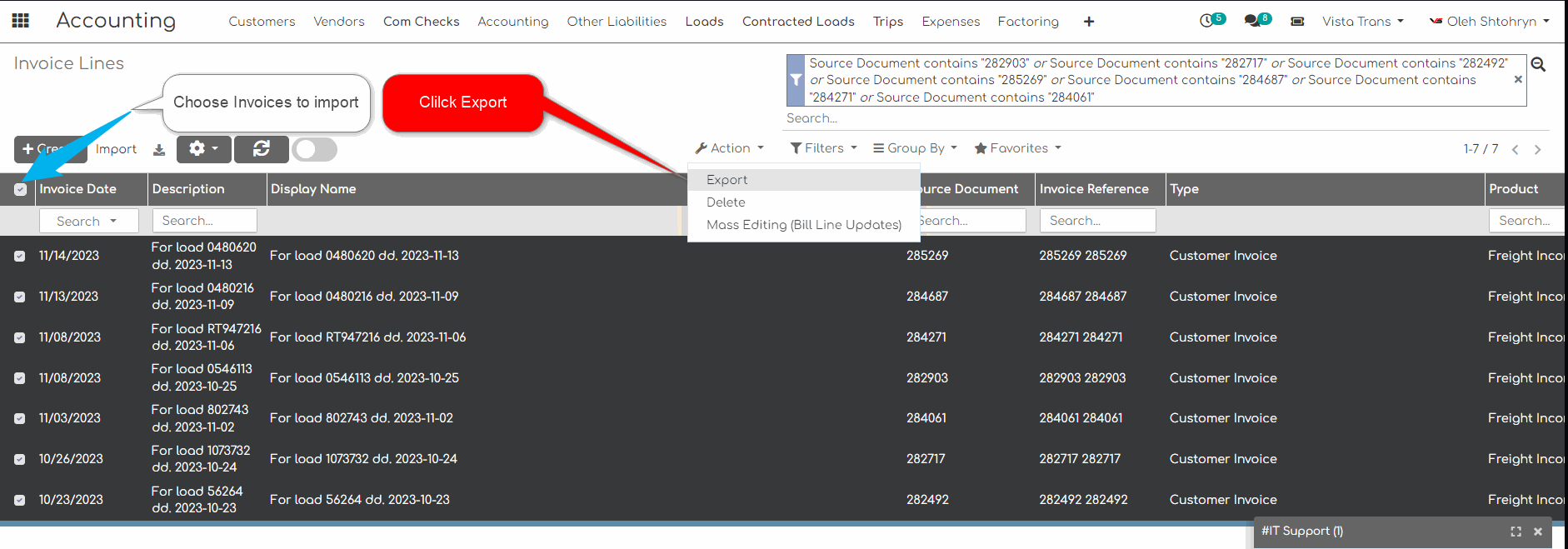Add a new menu item with plus icon

pyautogui.click(x=1088, y=22)
